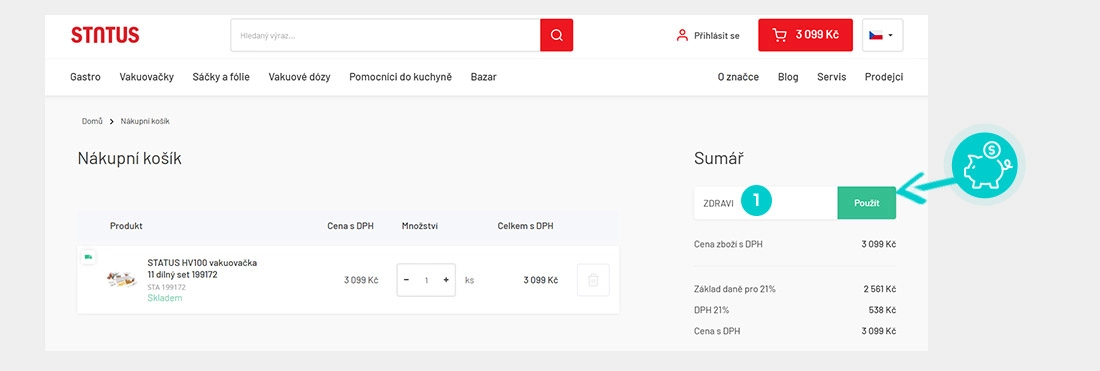Image resolution: width=1100 pixels, height=371 pixels.
Task: Click the "Cena zboží s DPH" summary row
Action: coord(795,245)
